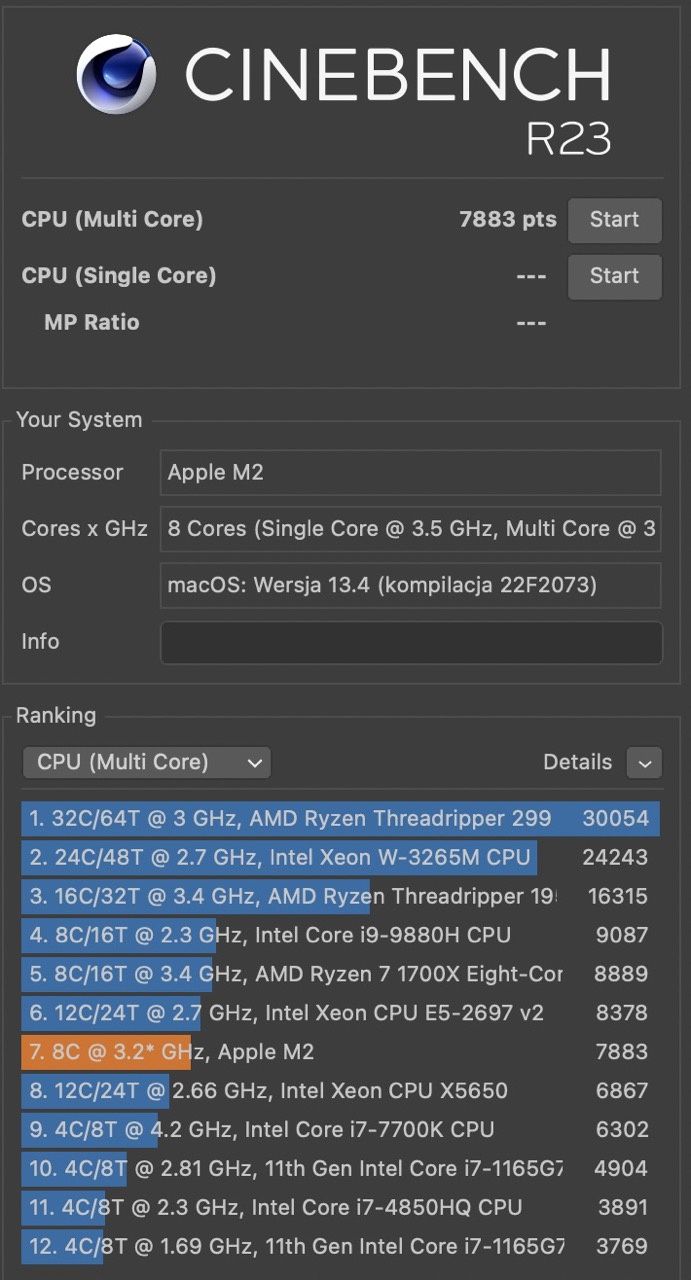This screenshot has width=691, height=1280.
Task: Click the 7883 pts multi core score
Action: (x=508, y=220)
